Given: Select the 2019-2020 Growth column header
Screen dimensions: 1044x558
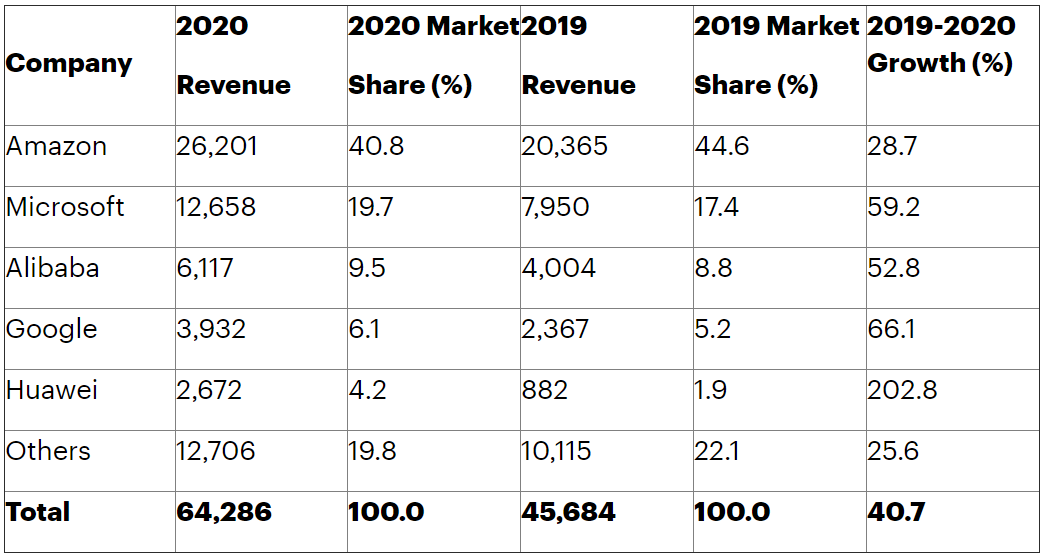Looking at the screenshot, I should 941,45.
